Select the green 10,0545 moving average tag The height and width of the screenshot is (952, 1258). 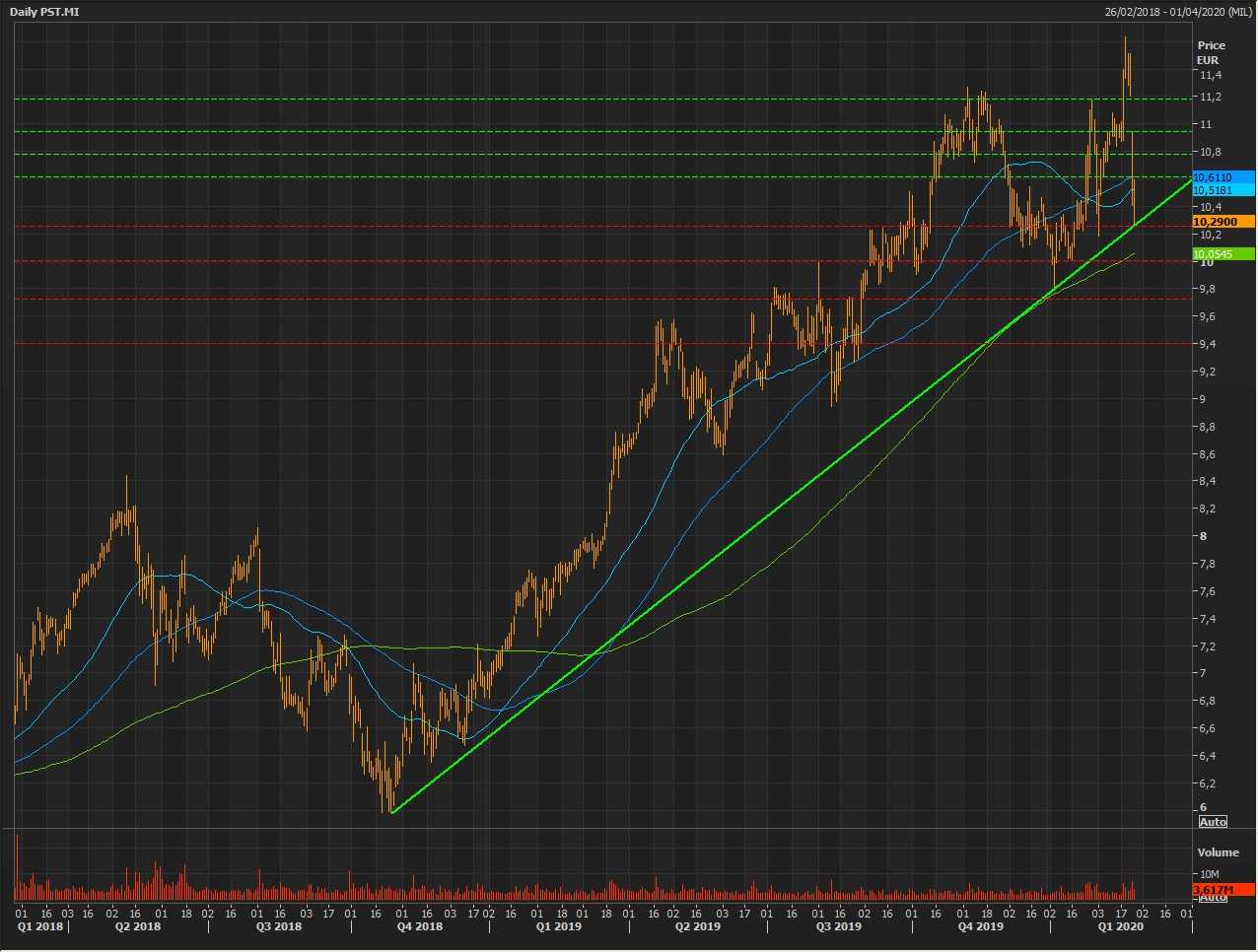click(1223, 254)
